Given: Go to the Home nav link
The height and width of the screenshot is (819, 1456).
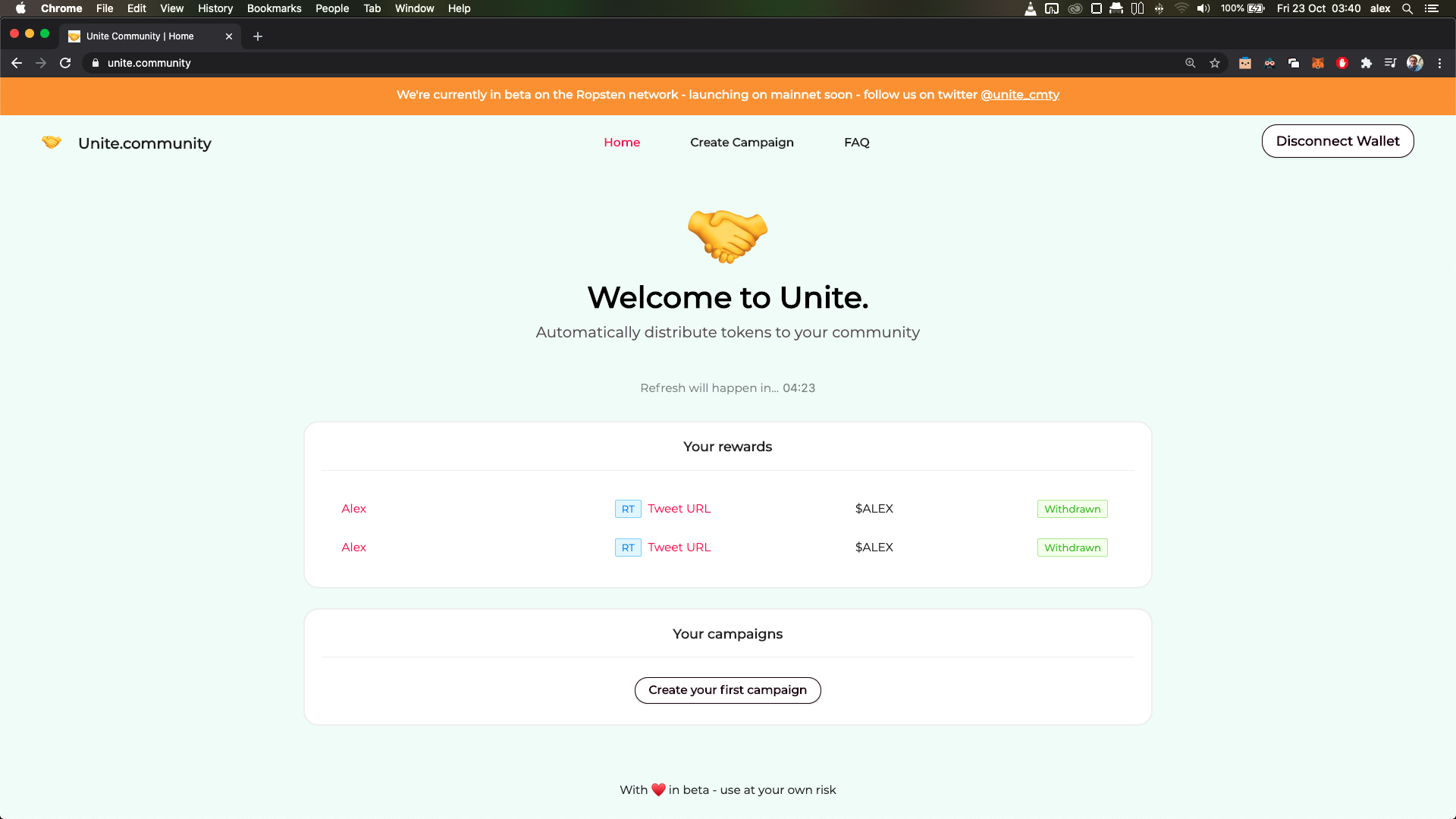Looking at the screenshot, I should pos(622,143).
